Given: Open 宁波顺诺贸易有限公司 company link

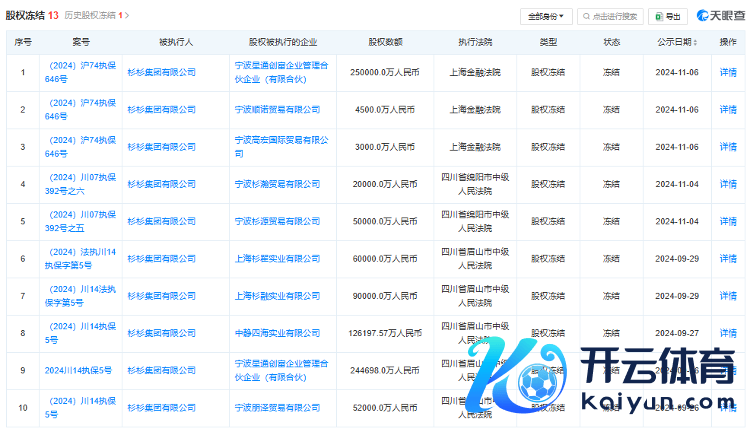Looking at the screenshot, I should point(277,109).
